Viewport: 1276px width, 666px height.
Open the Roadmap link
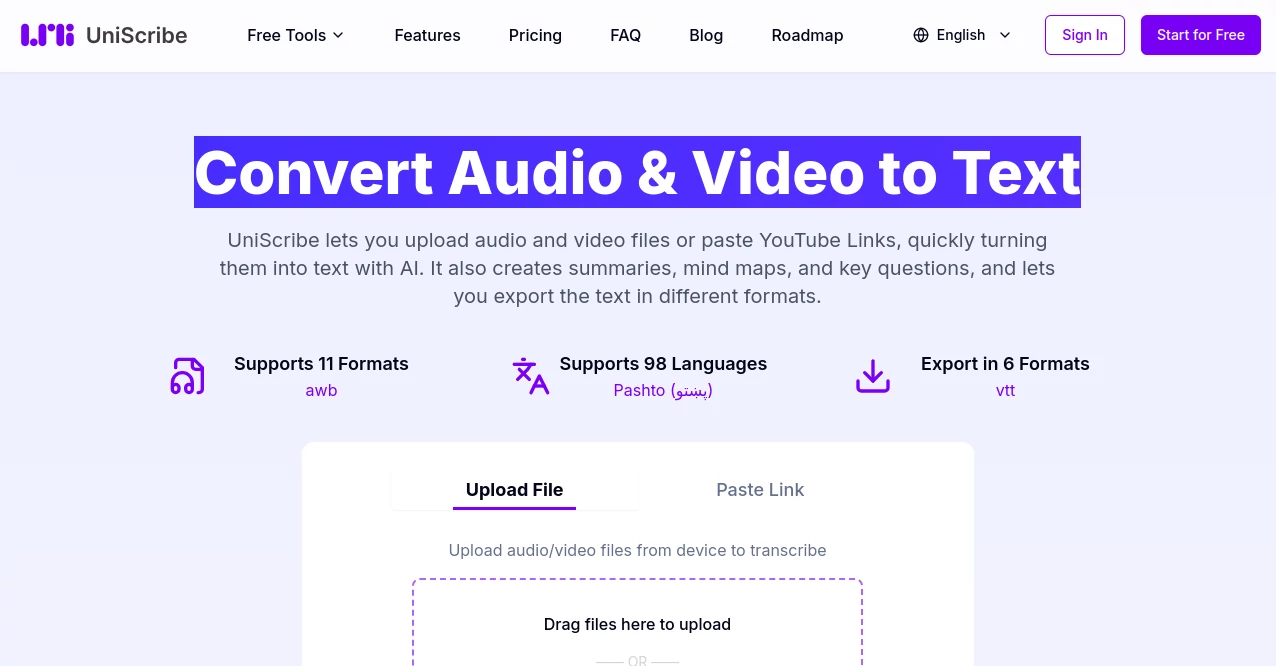pos(807,35)
